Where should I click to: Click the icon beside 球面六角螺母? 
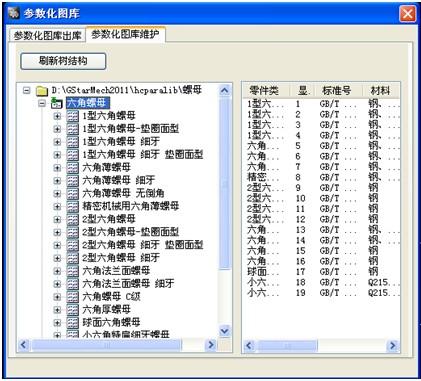pos(72,323)
